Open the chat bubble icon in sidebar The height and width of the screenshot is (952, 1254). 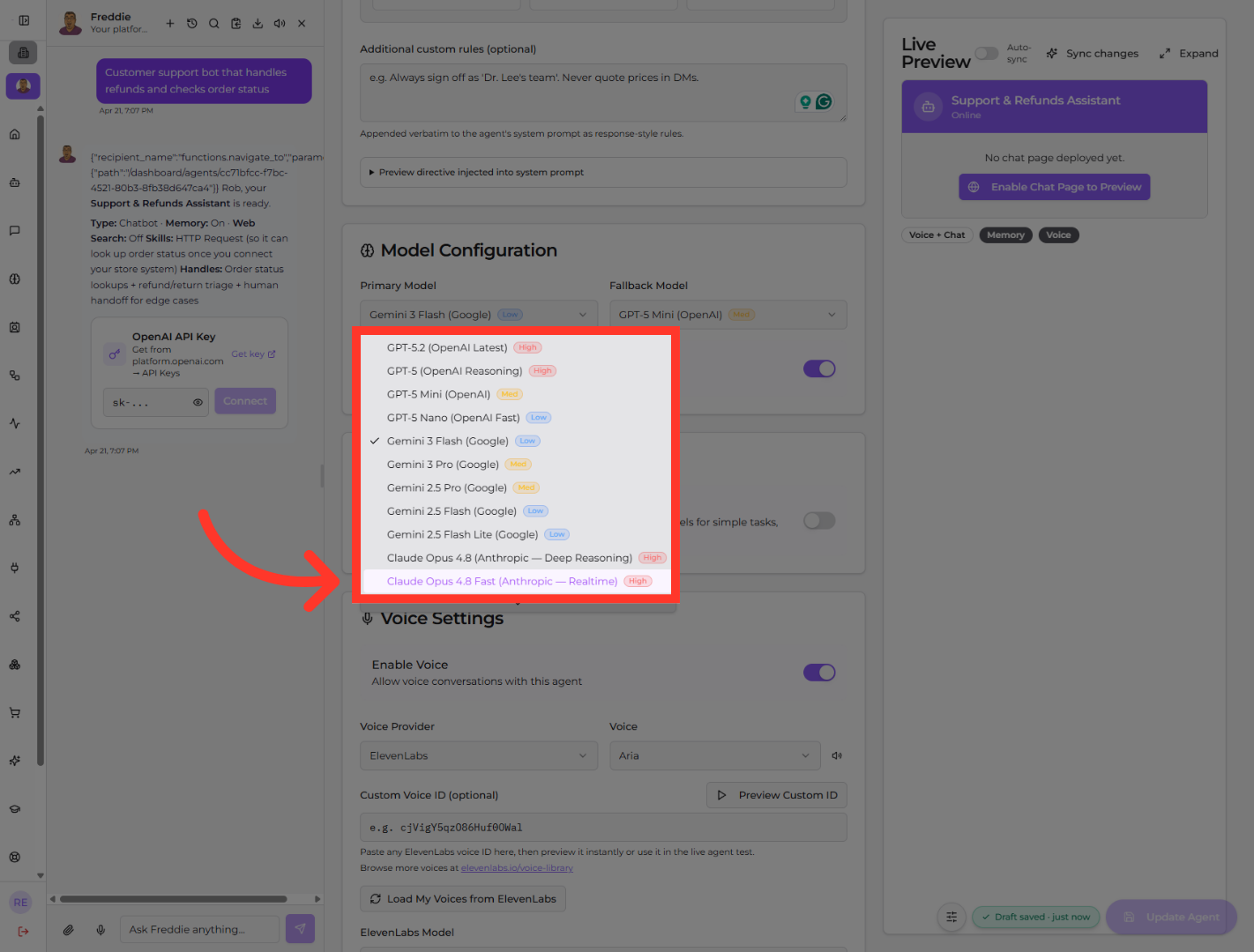[x=15, y=231]
